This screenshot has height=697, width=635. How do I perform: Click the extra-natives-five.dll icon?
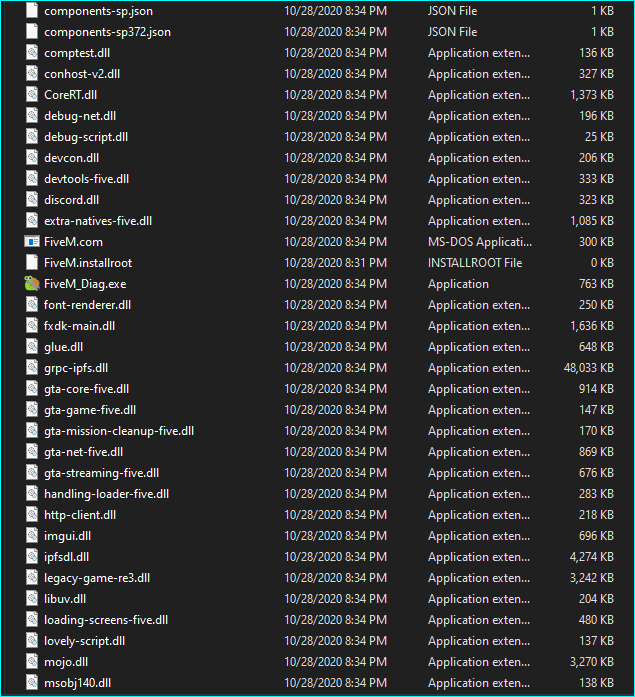pos(32,220)
